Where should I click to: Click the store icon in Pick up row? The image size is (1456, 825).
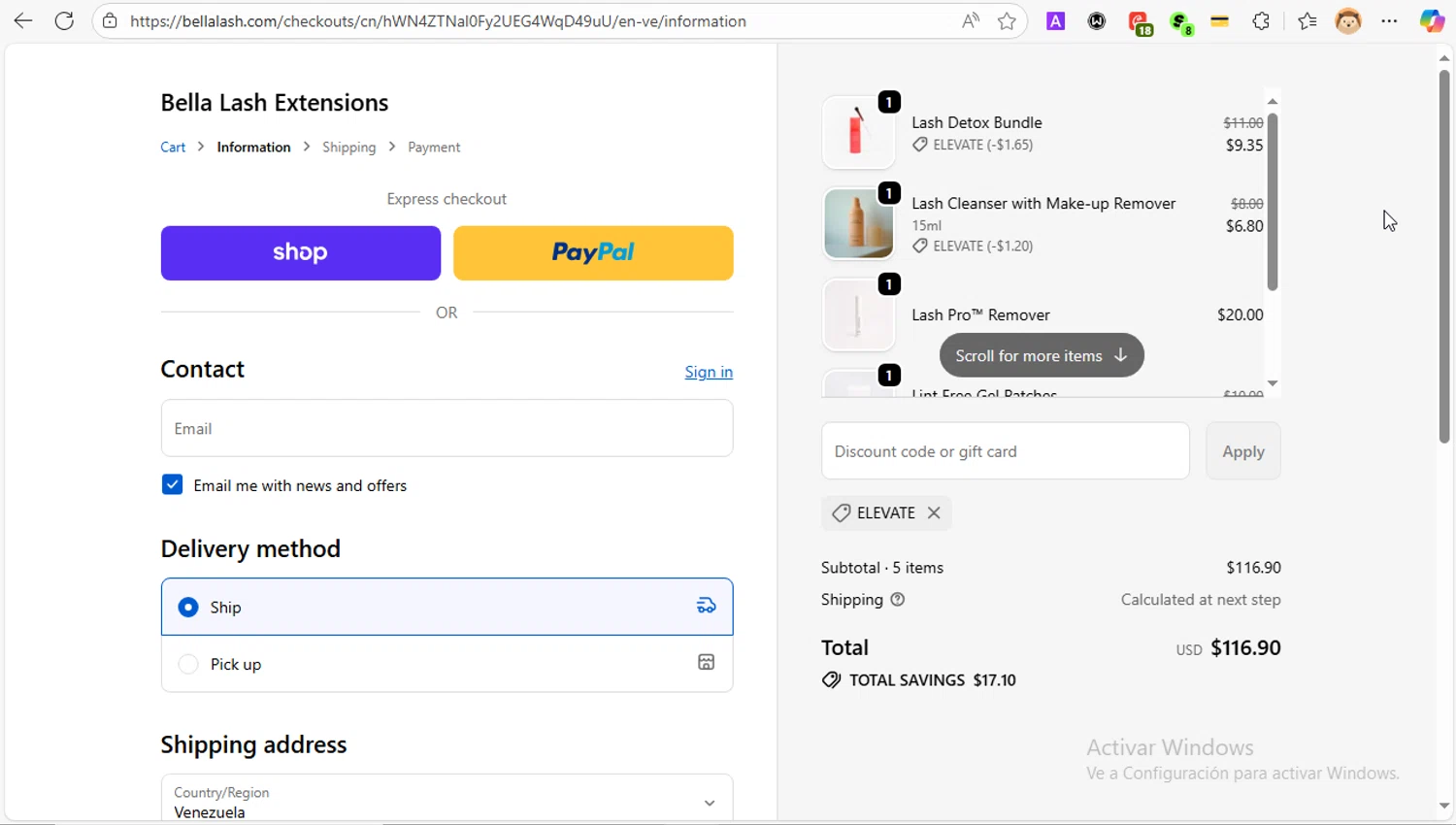706,662
